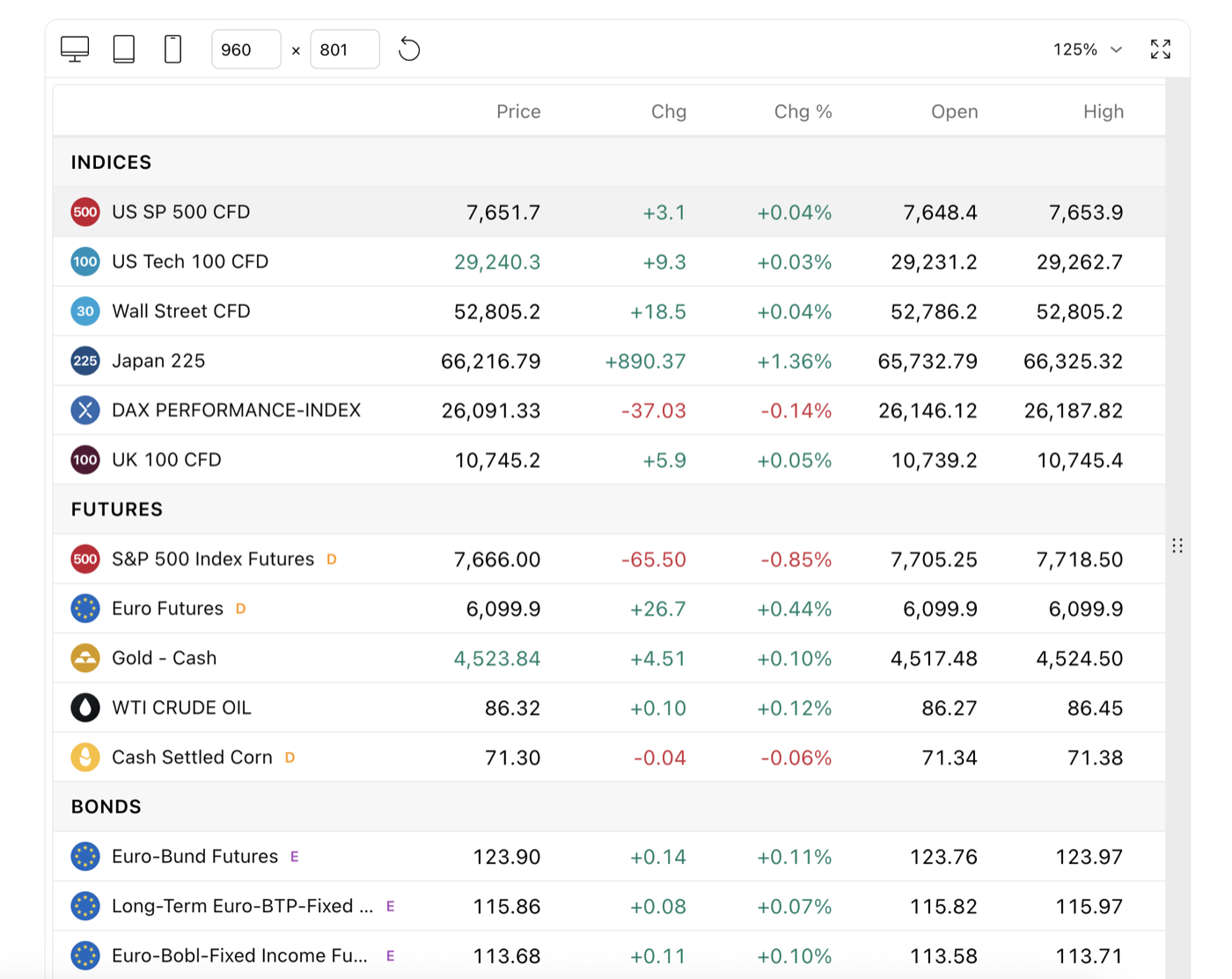The image size is (1232, 979).
Task: Click the Gold - Cash icon
Action: tap(85, 658)
